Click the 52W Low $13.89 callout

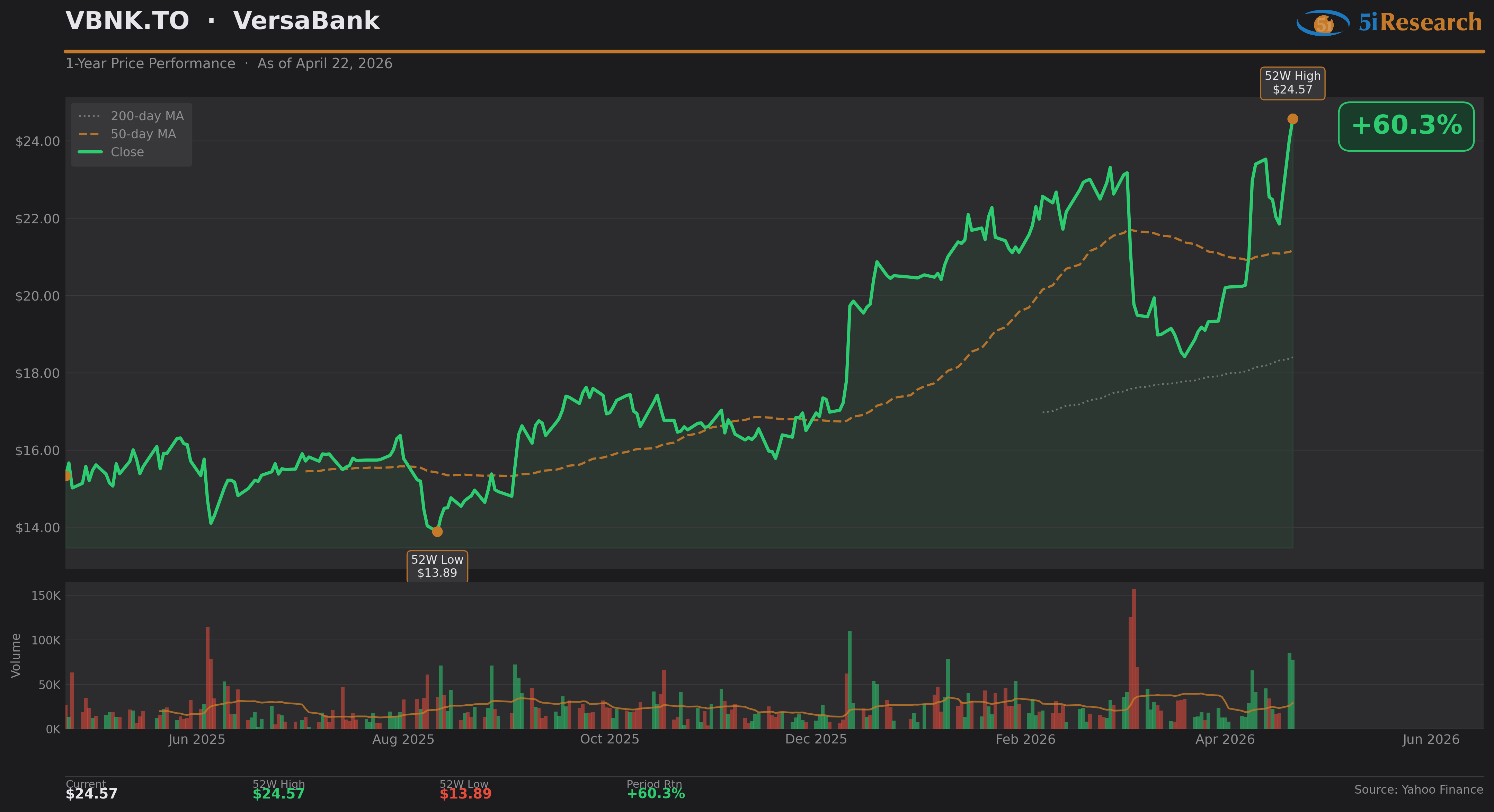point(437,566)
